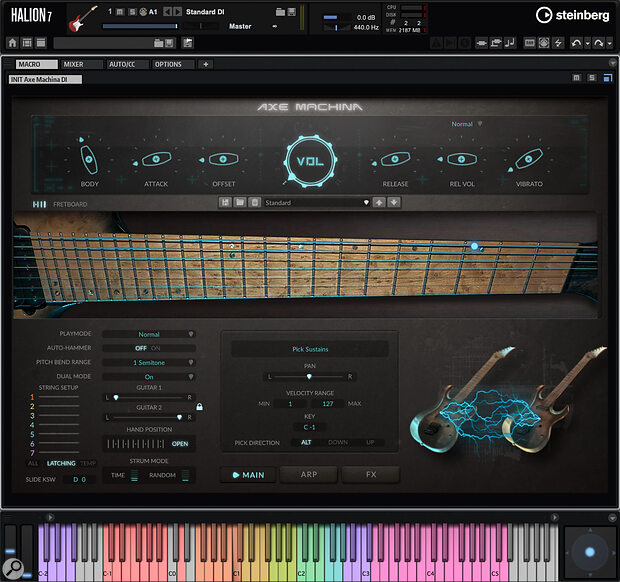Viewport: 620px width, 582px height.
Task: Click the note icon in the top toolbar
Action: pos(510,43)
